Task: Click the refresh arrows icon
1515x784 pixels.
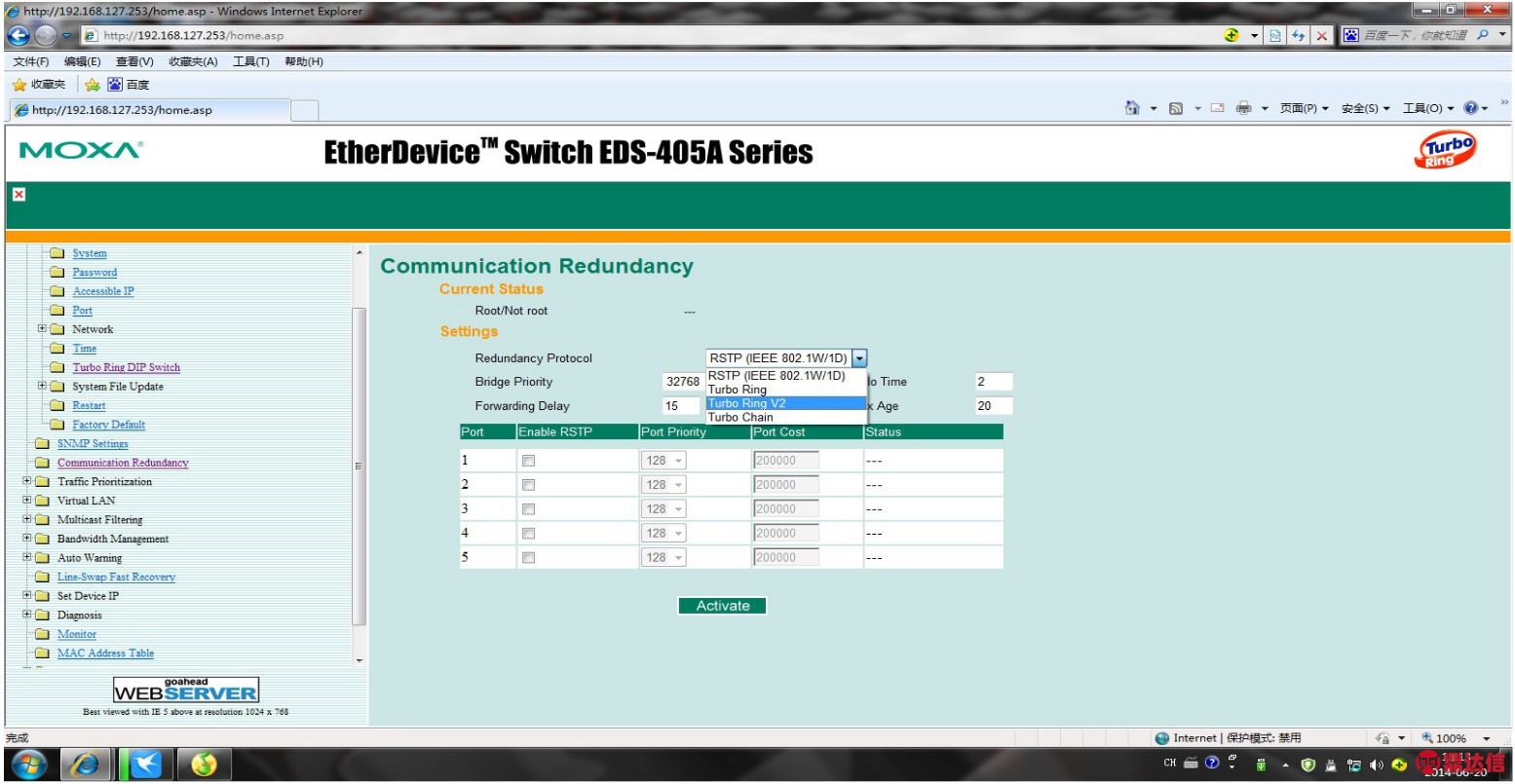Action: click(1299, 35)
